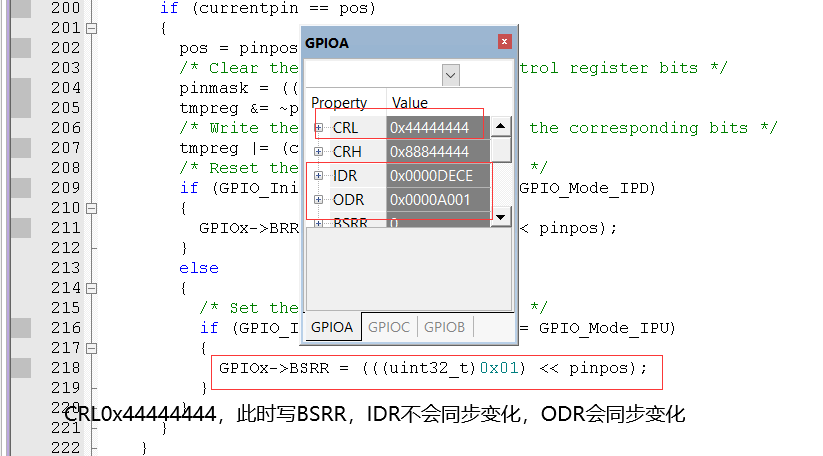The image size is (823, 456).
Task: Click the breakpoint margin at line 218
Action: (21, 368)
